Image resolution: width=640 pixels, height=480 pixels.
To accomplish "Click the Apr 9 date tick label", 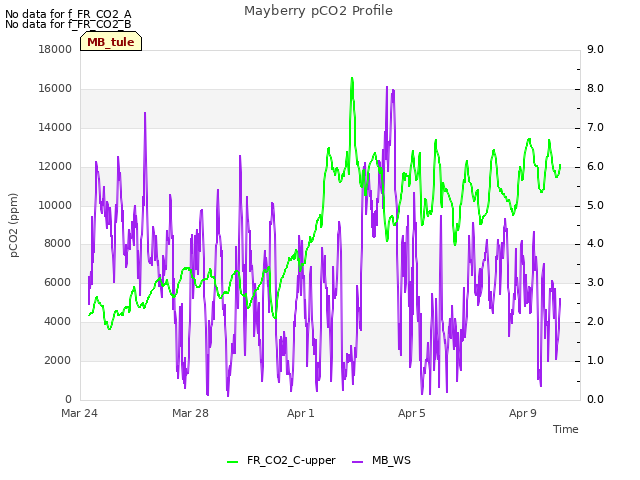I will pos(522,413).
